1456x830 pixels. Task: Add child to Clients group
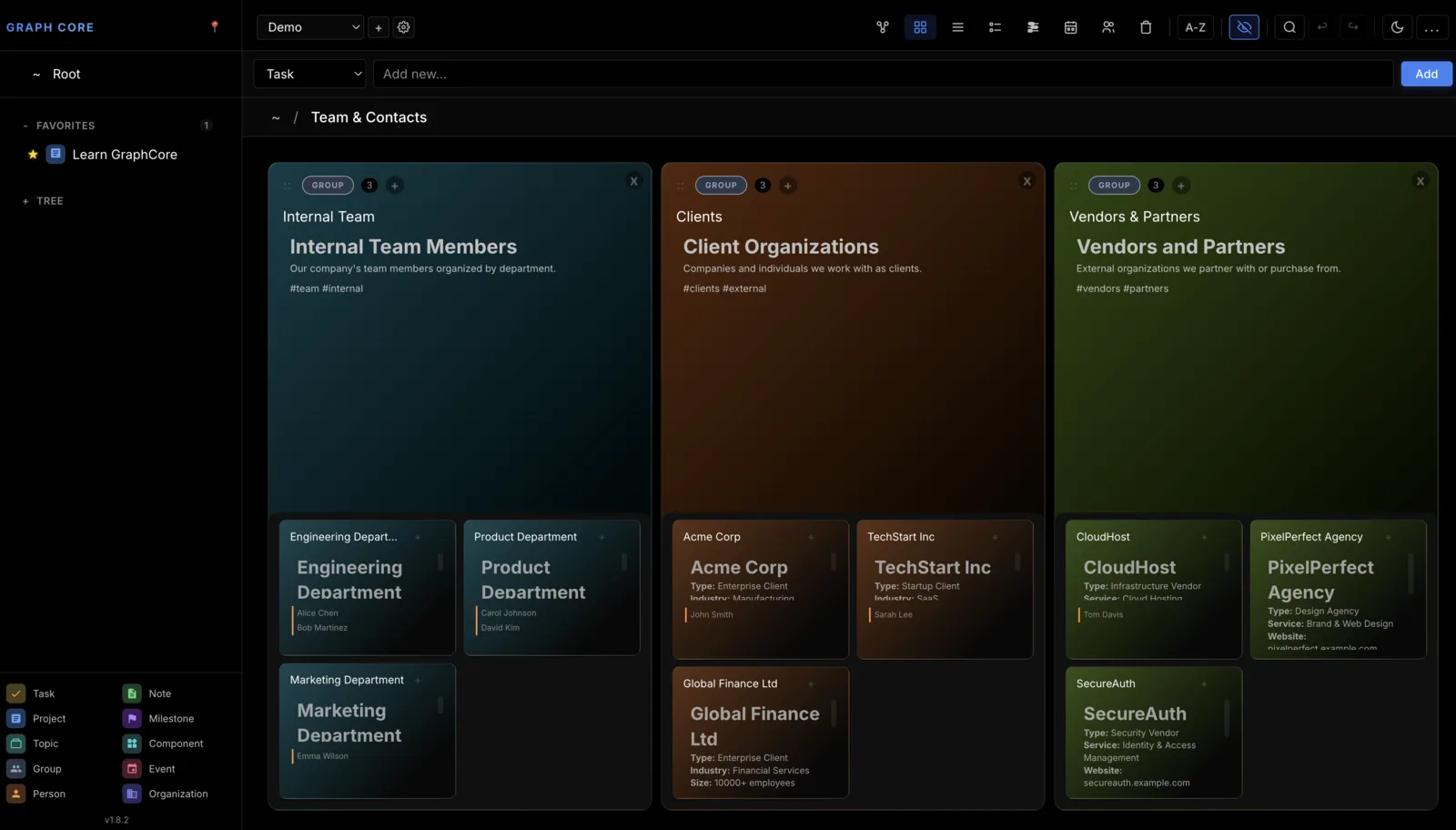(x=787, y=186)
